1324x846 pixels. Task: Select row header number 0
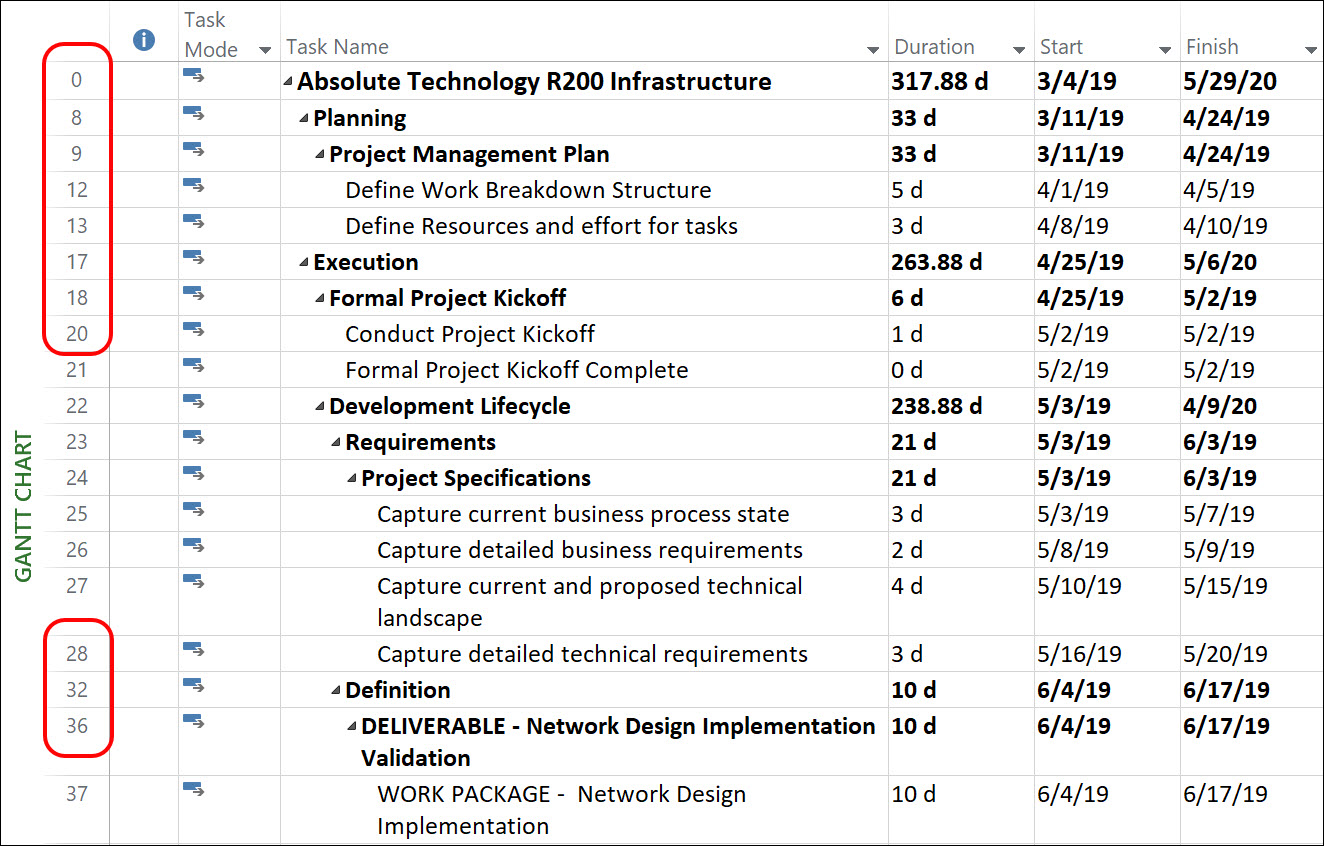pyautogui.click(x=77, y=81)
